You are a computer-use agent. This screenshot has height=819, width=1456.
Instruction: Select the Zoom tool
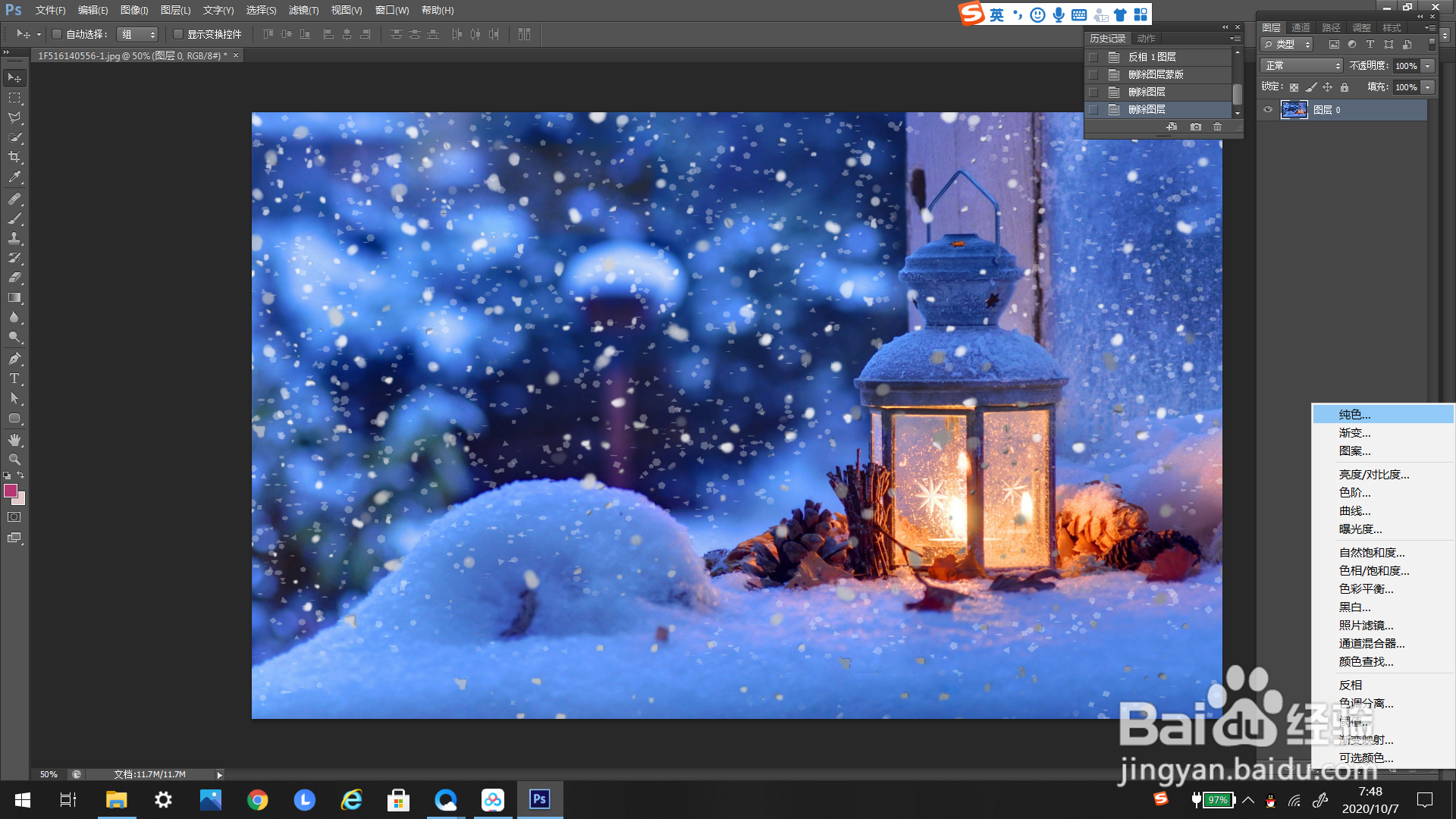14,460
